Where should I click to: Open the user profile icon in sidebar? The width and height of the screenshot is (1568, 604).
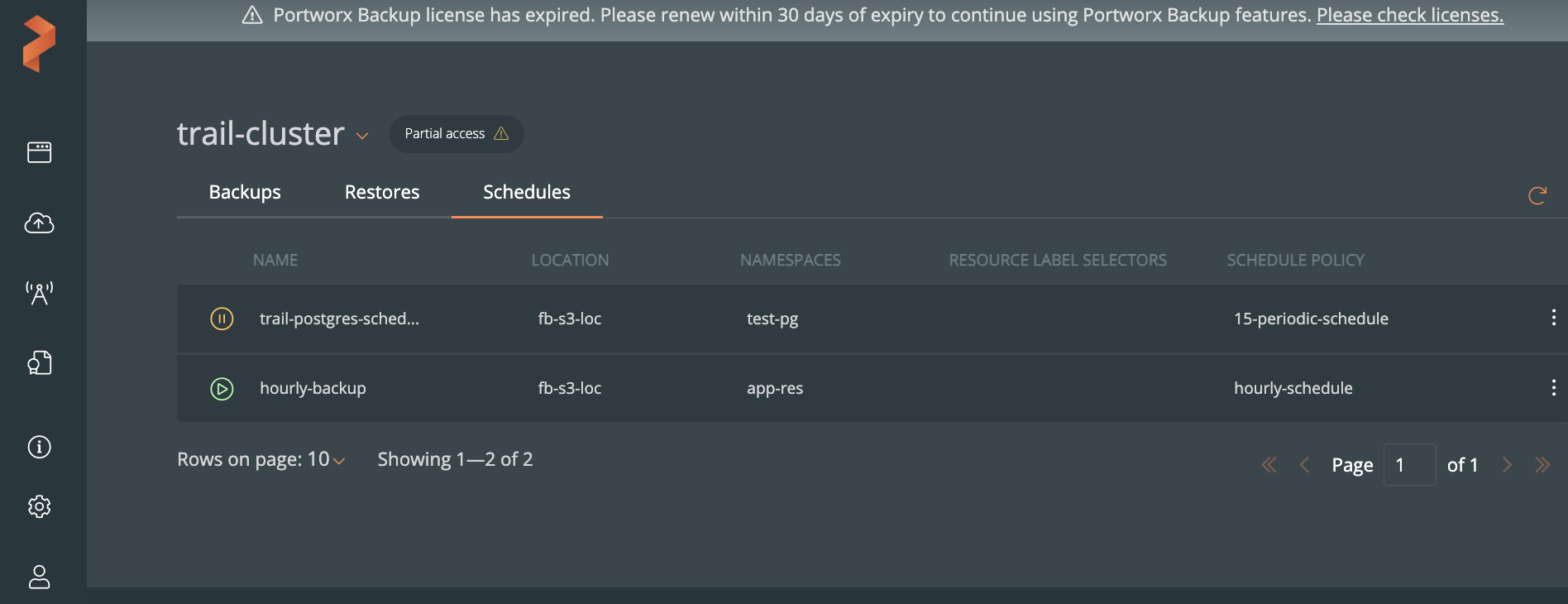click(x=39, y=577)
